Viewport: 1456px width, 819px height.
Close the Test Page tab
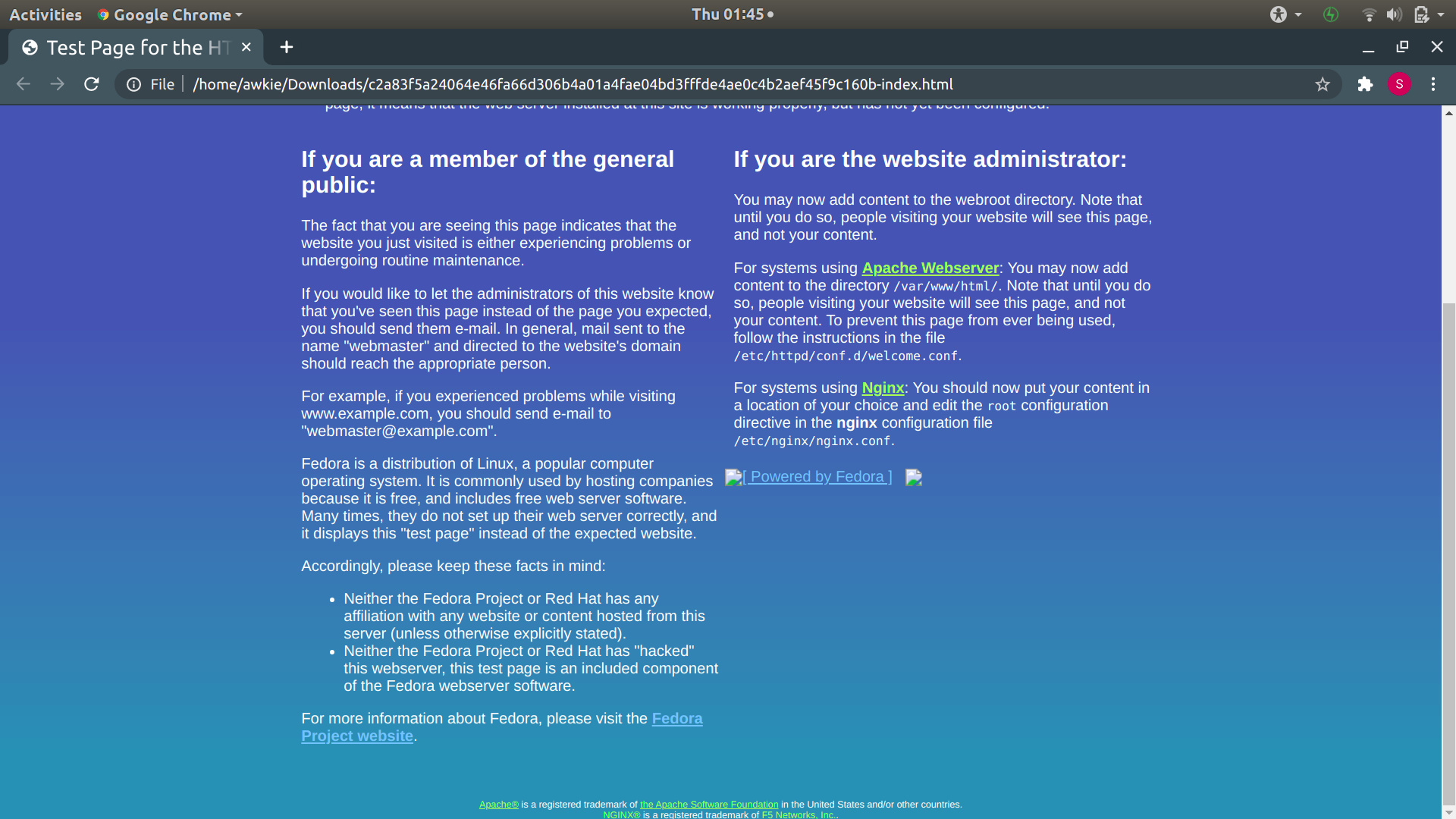(246, 47)
